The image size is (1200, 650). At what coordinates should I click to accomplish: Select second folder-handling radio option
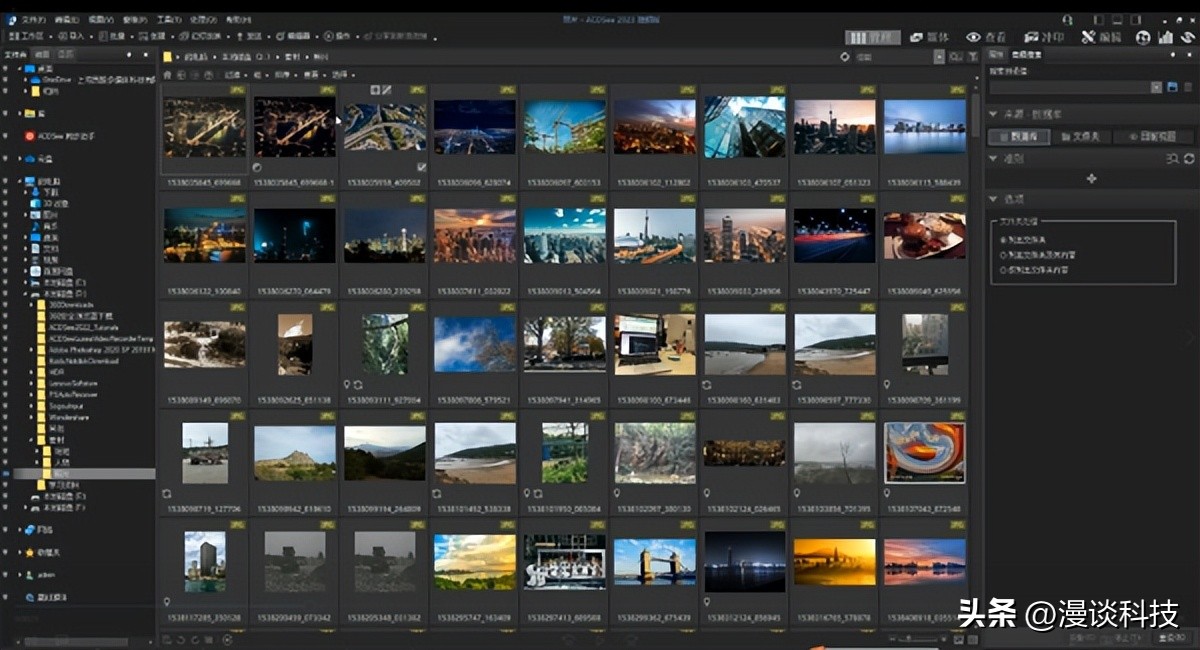click(x=1004, y=255)
